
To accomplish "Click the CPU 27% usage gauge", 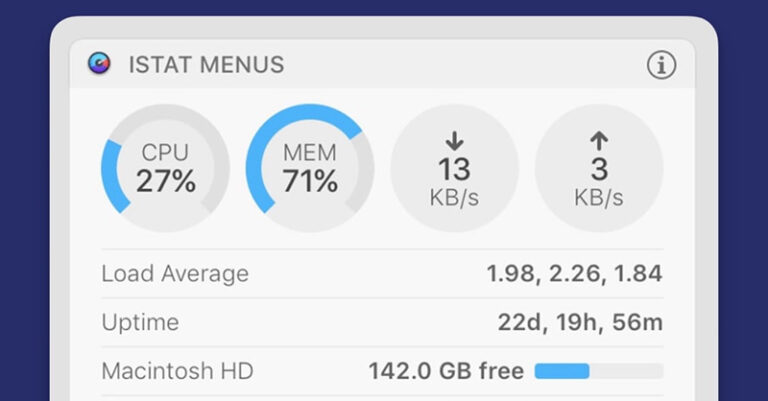I will tap(165, 168).
